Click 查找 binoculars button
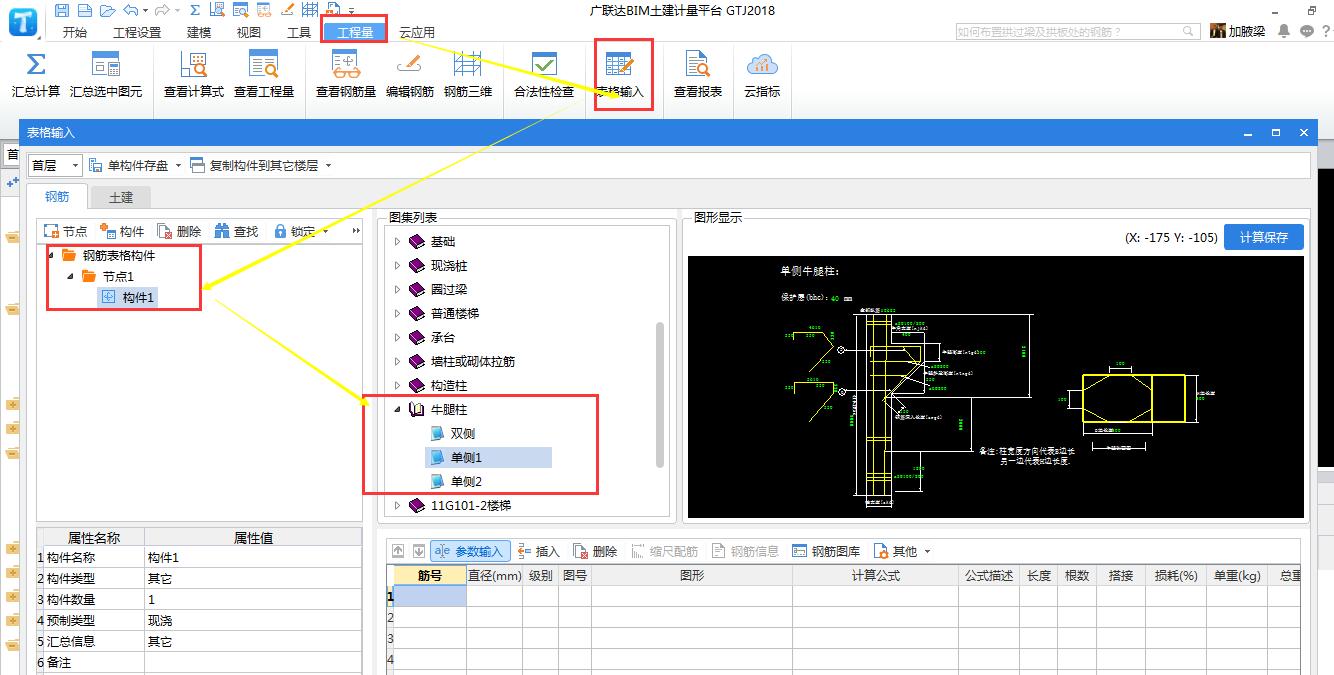 tap(236, 231)
